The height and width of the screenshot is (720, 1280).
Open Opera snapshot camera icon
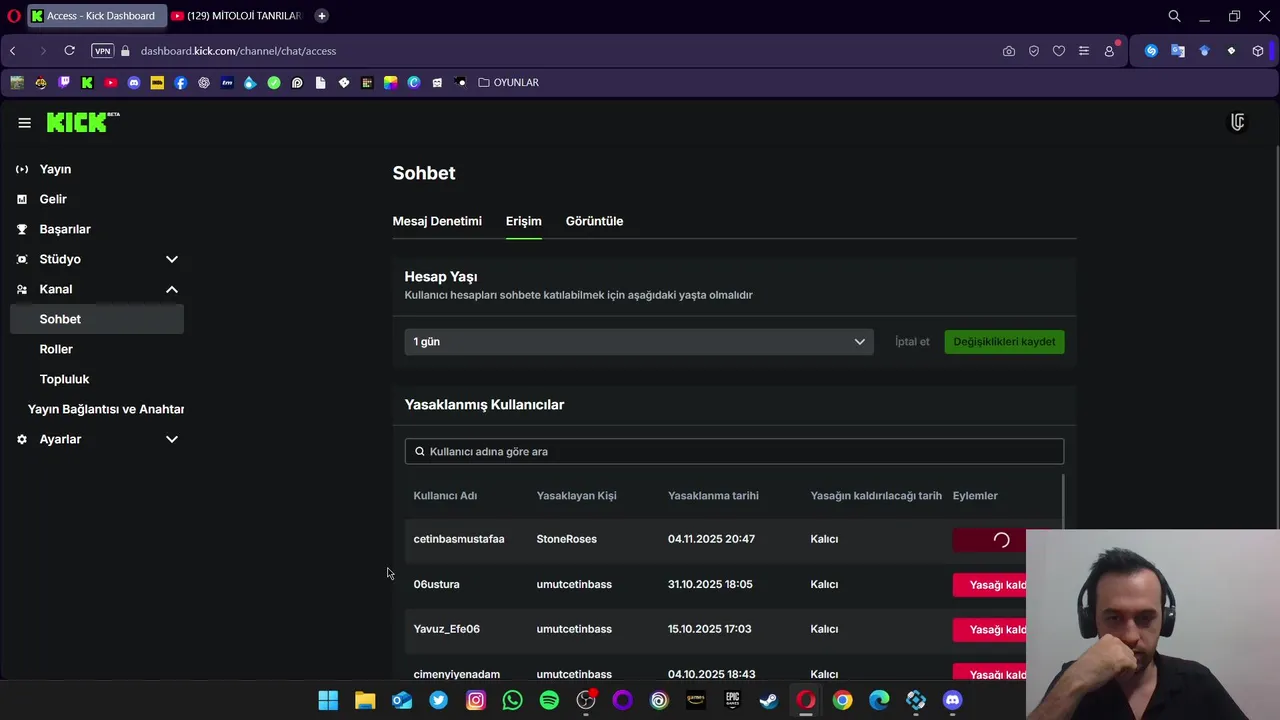(x=1009, y=51)
